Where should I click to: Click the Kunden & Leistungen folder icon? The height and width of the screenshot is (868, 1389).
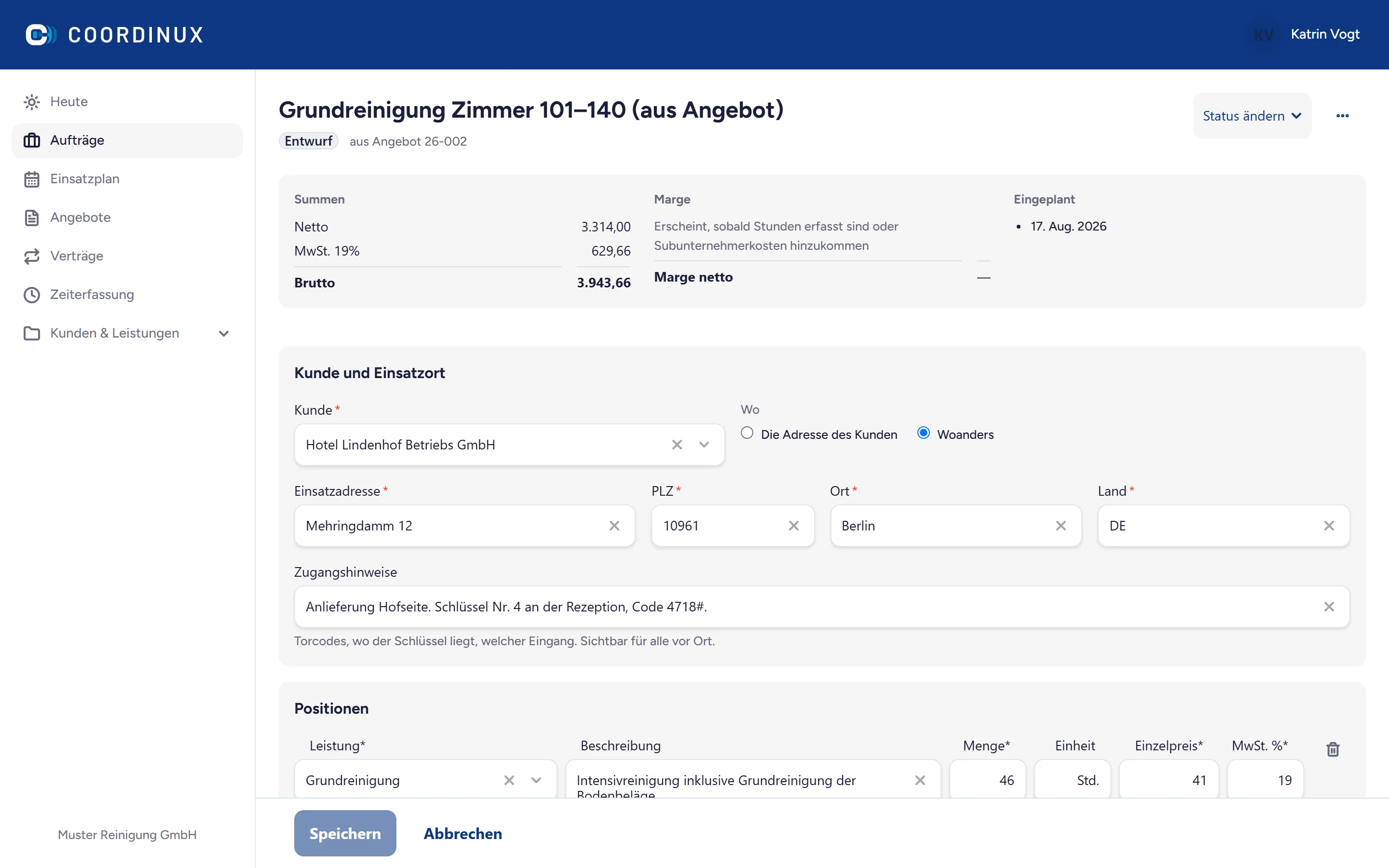click(x=31, y=333)
